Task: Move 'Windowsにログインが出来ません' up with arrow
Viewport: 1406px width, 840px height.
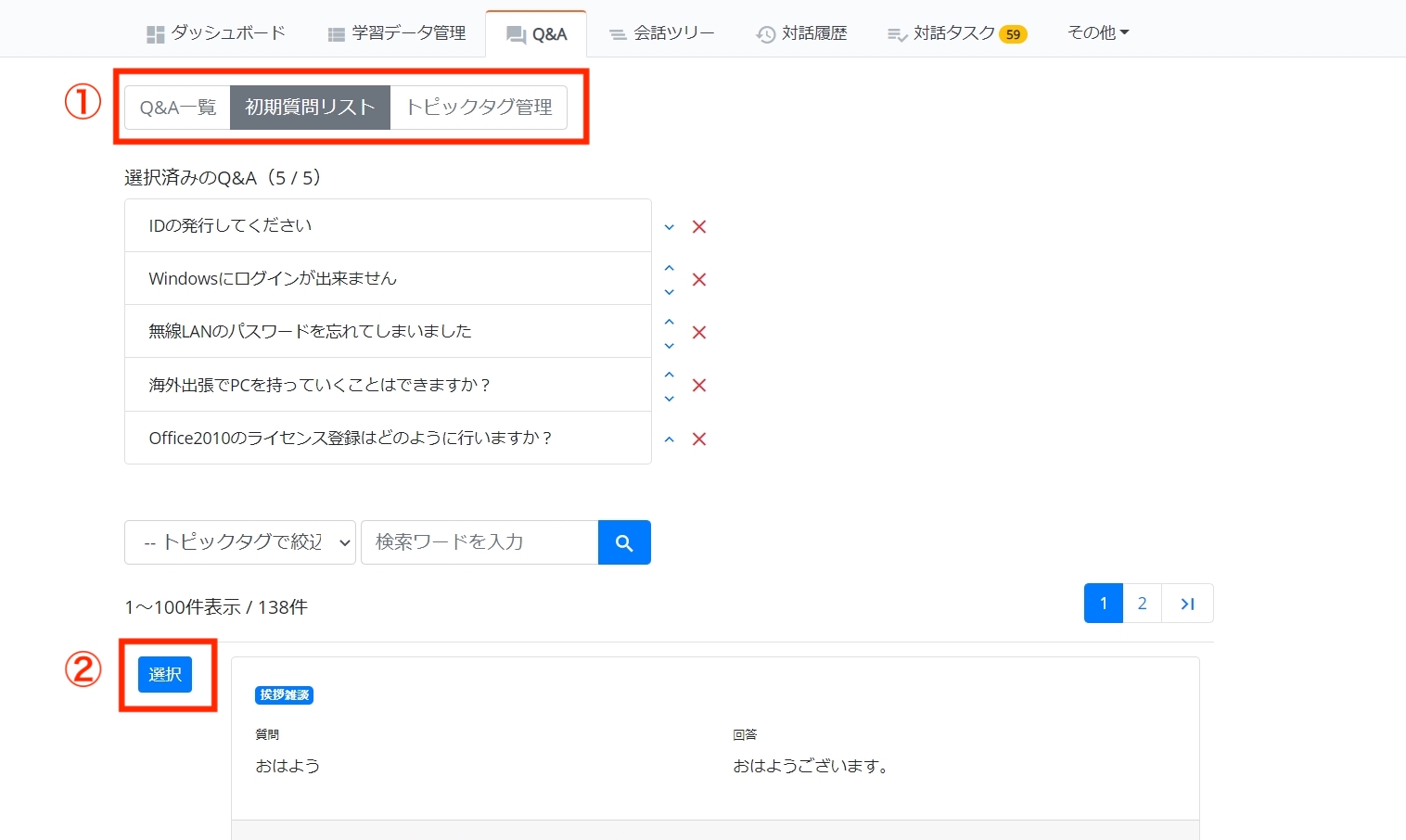Action: [669, 269]
